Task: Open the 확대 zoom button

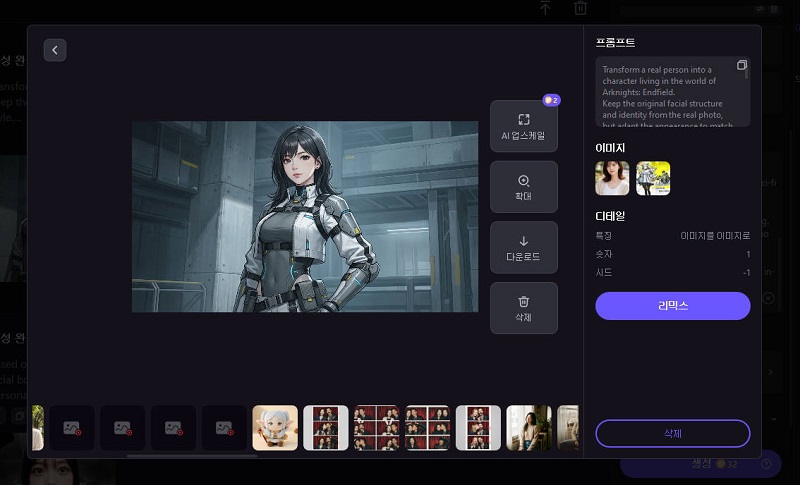Action: click(523, 187)
